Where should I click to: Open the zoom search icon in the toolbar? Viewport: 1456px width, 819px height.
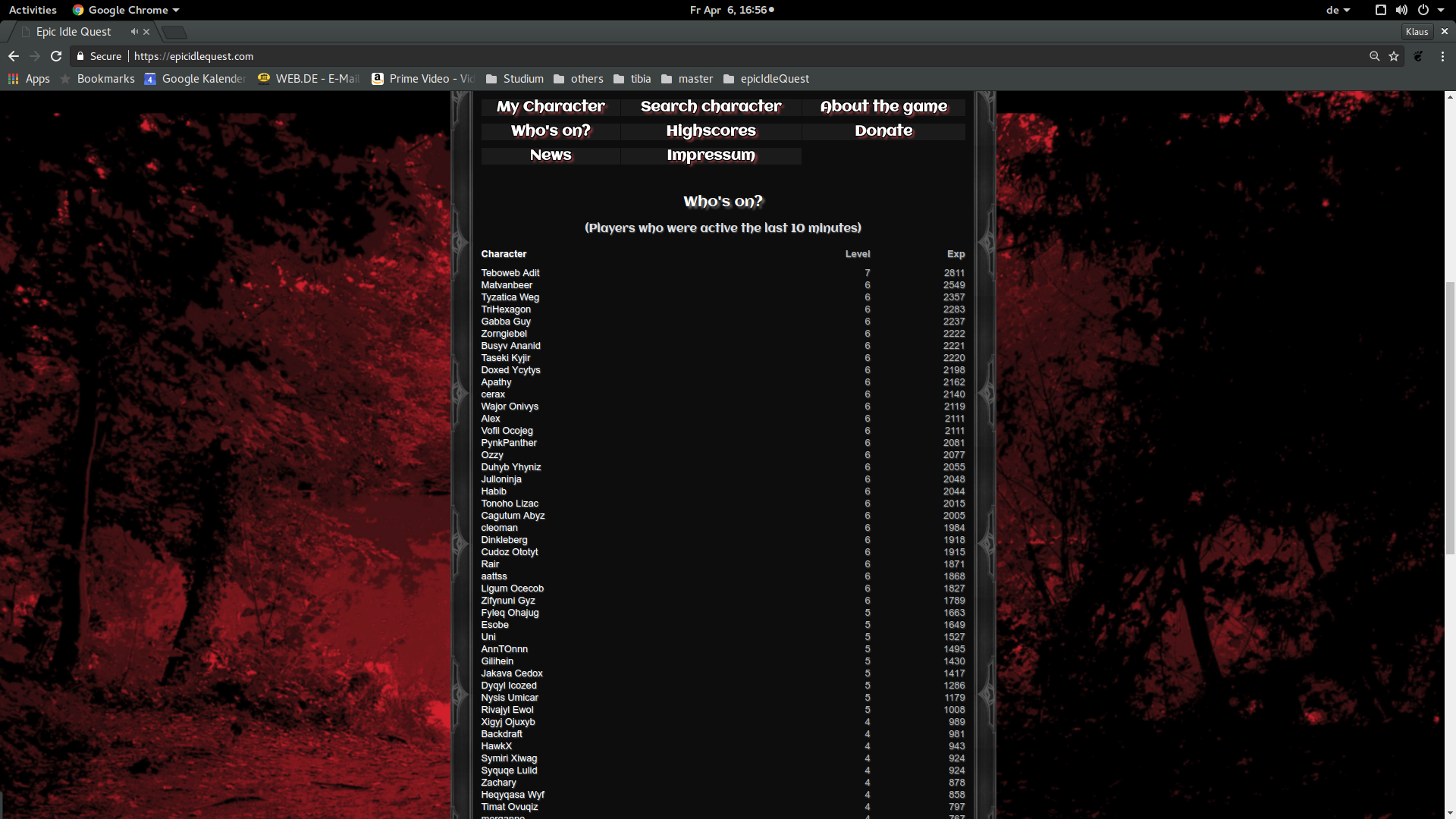pos(1373,56)
